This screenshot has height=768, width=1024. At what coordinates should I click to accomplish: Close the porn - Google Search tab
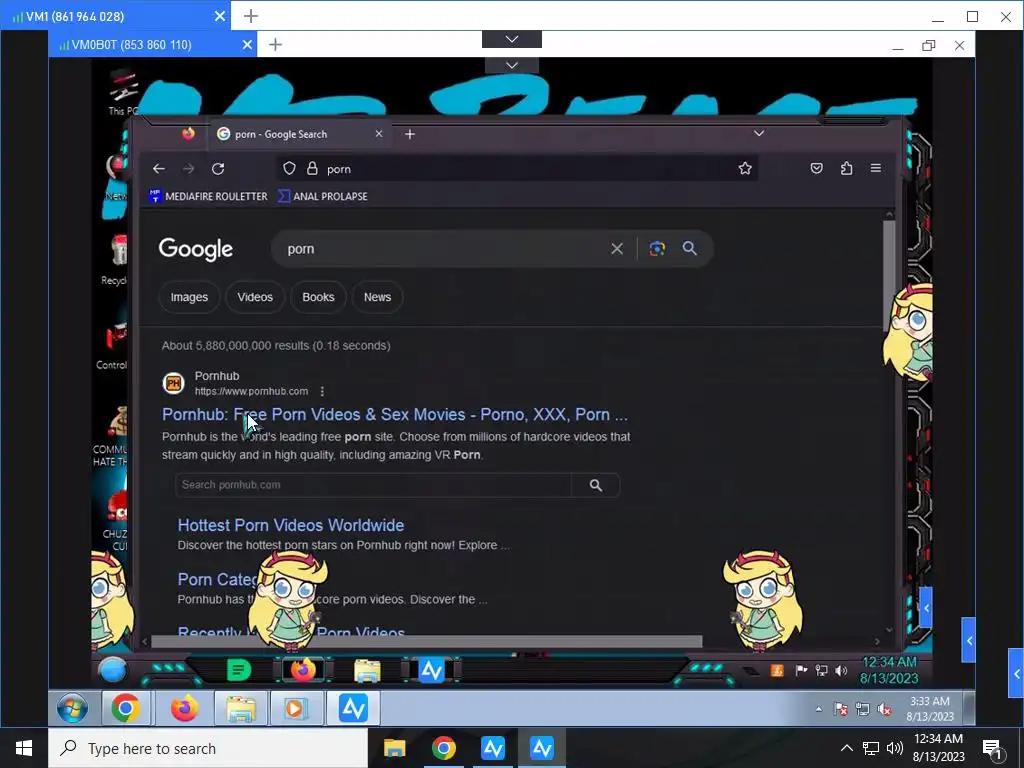coord(379,133)
